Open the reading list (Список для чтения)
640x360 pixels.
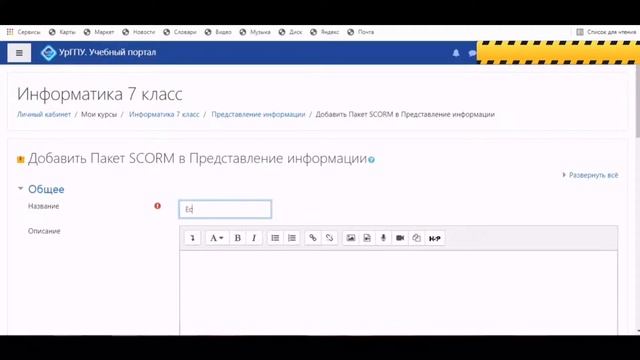point(606,32)
